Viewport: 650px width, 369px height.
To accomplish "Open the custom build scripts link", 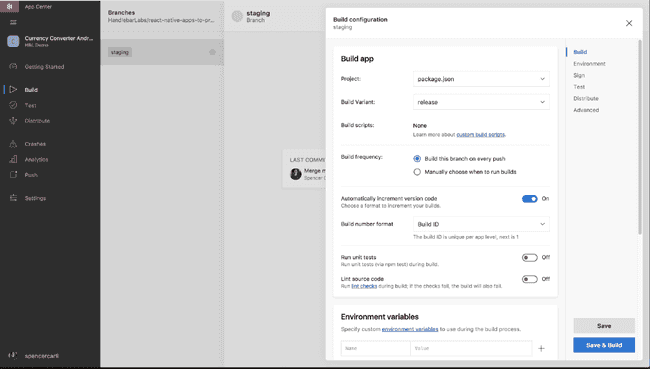I will coord(481,134).
